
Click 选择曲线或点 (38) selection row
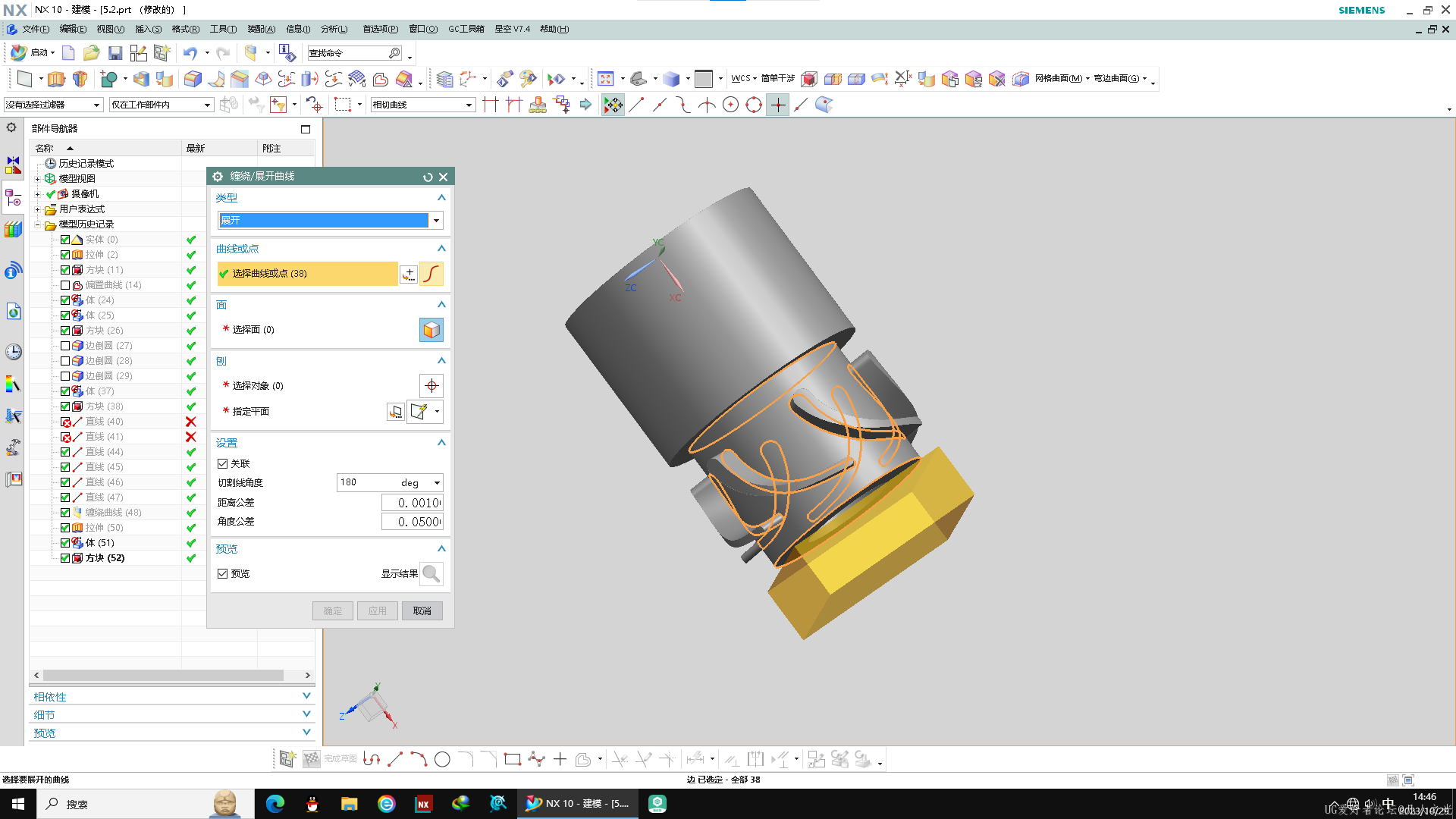307,274
